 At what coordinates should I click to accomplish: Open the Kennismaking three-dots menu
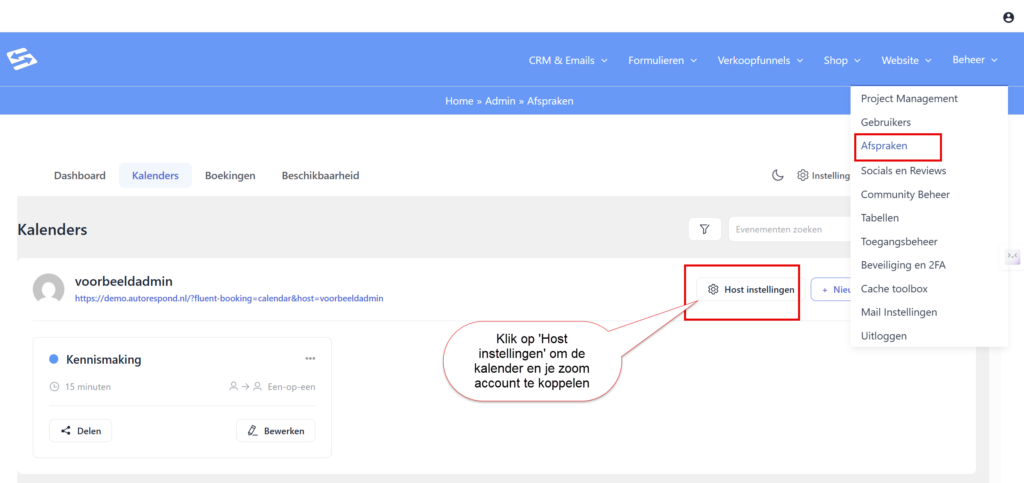pyautogui.click(x=310, y=358)
